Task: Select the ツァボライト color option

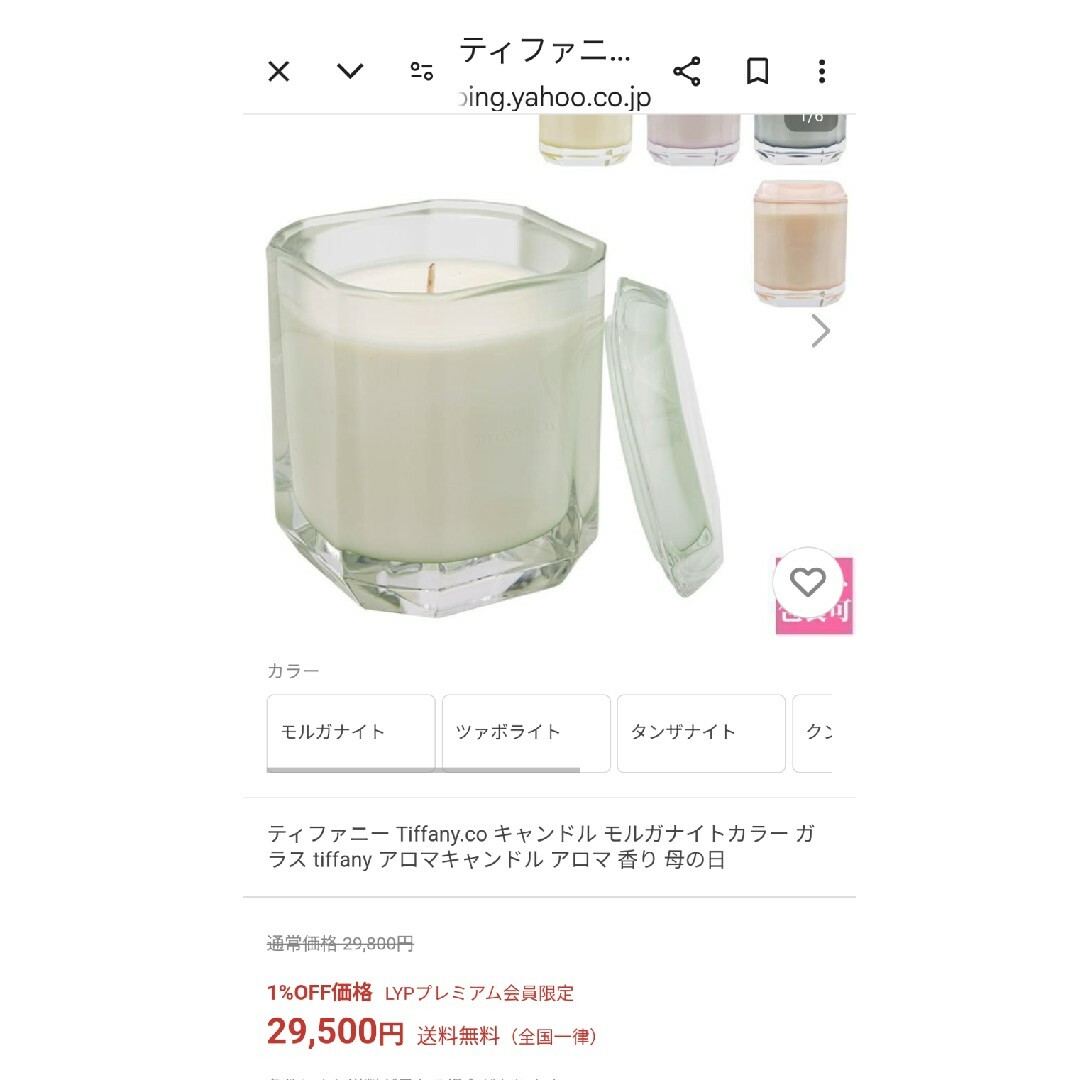Action: click(526, 733)
